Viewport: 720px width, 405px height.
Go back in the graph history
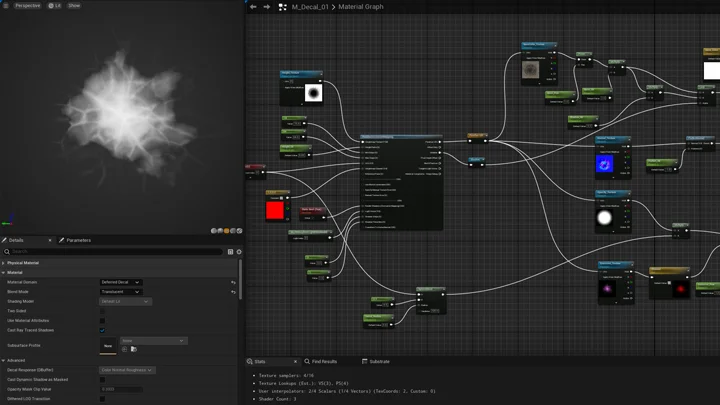coord(253,7)
